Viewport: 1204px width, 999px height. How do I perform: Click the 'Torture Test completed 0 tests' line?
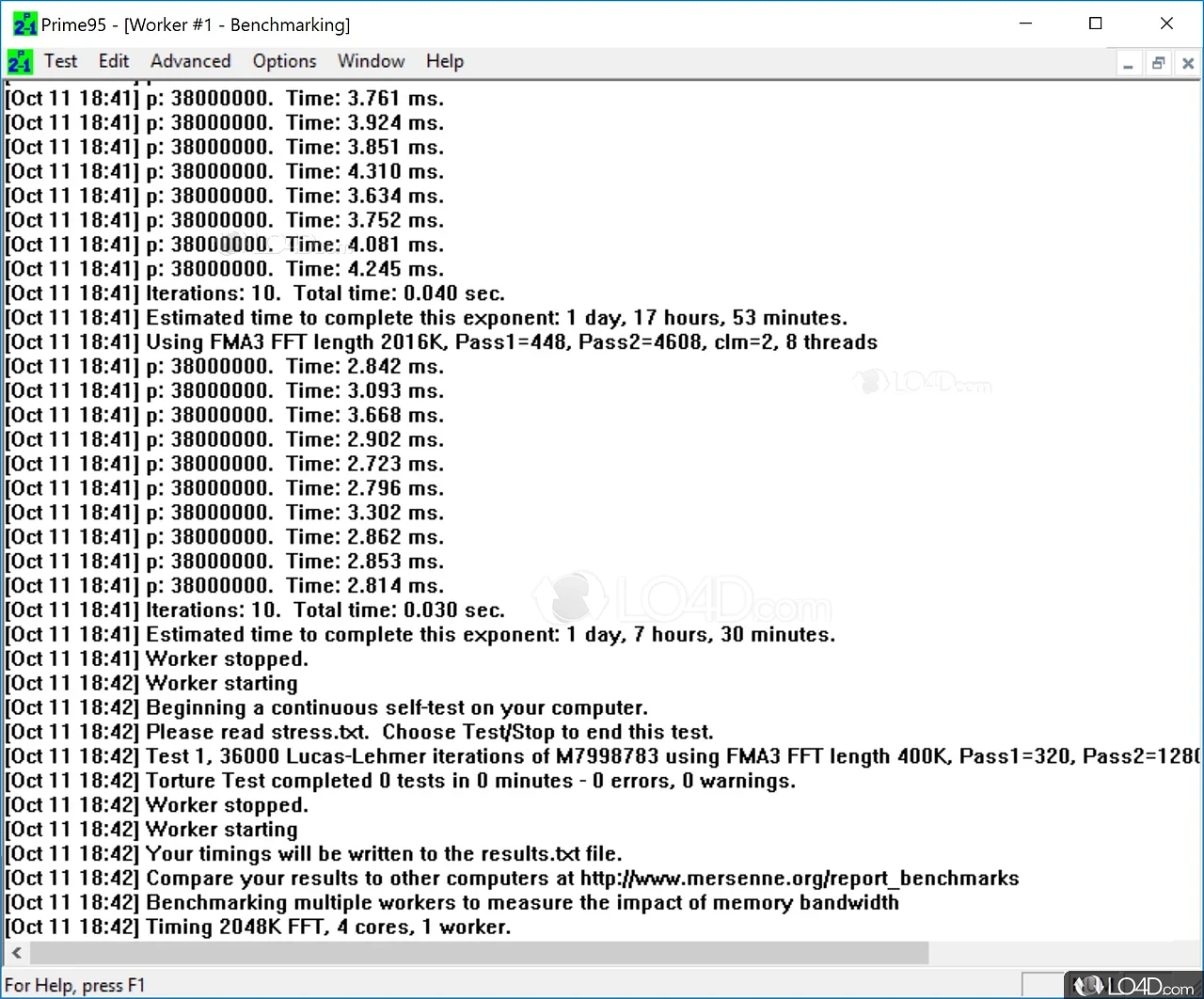coord(401,782)
